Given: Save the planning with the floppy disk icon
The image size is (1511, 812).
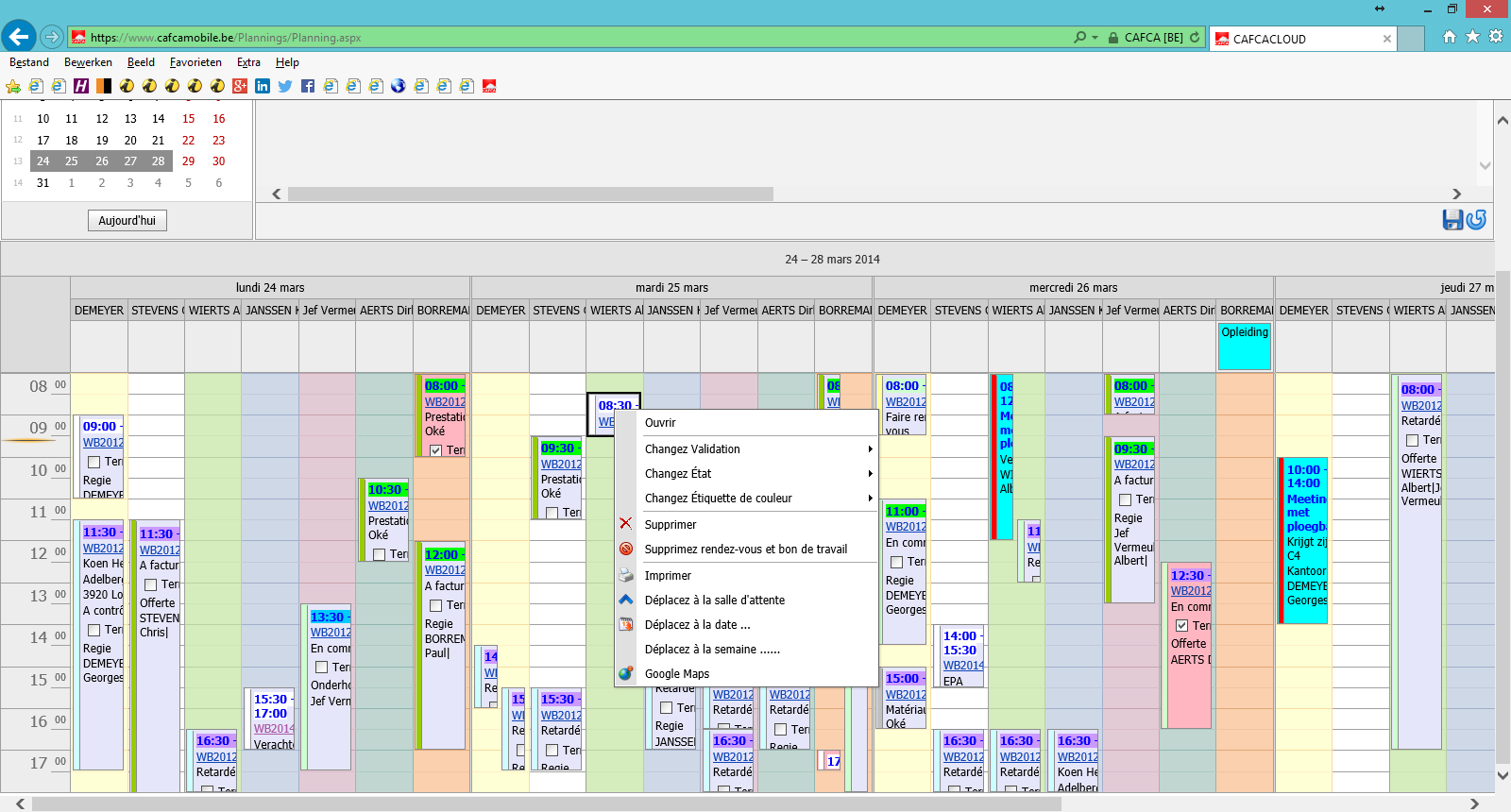Looking at the screenshot, I should click(1452, 220).
